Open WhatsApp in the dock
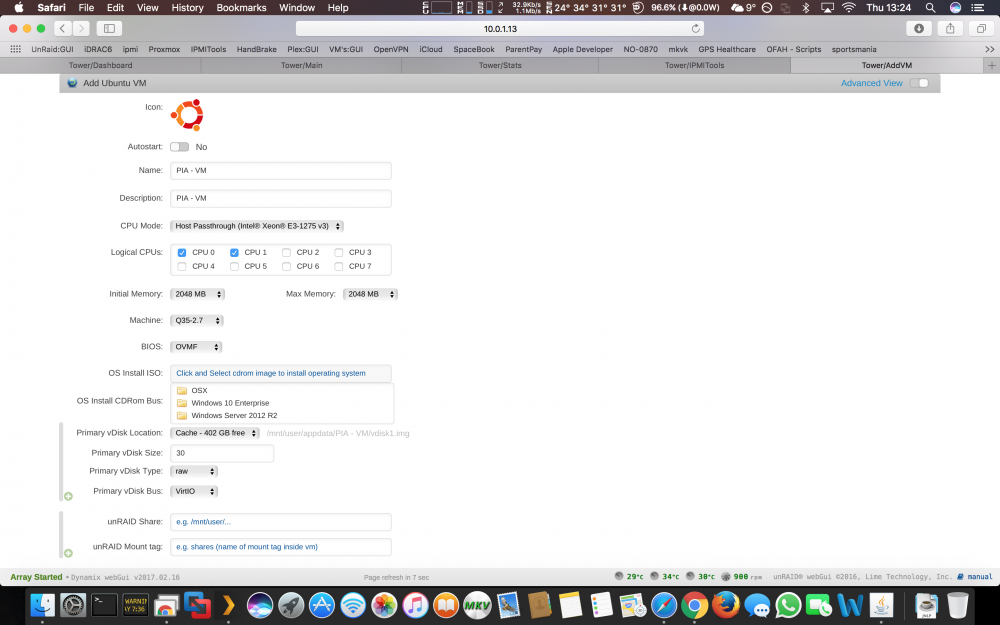 tap(788, 605)
